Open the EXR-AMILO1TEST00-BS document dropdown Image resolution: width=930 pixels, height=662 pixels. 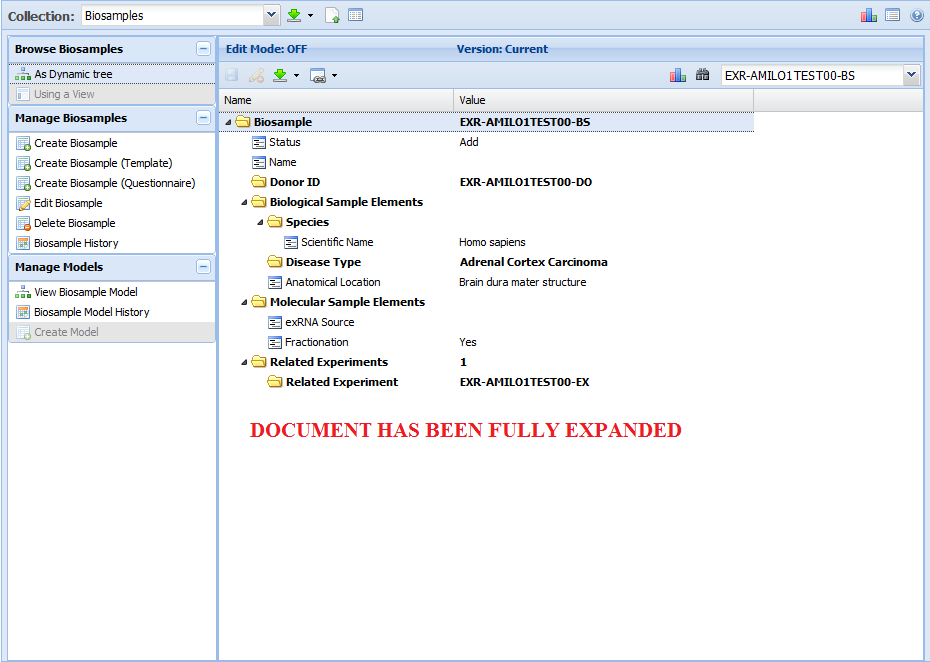[911, 75]
